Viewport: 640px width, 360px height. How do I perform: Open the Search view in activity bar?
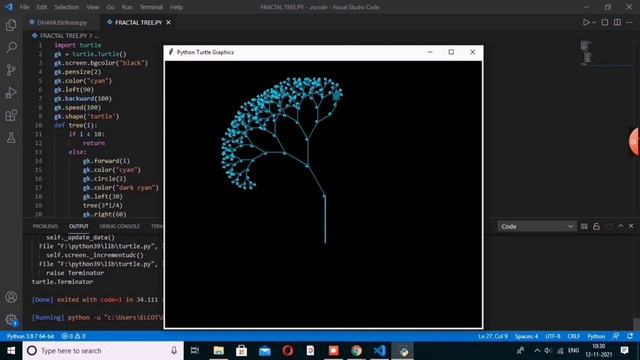pyautogui.click(x=11, y=47)
